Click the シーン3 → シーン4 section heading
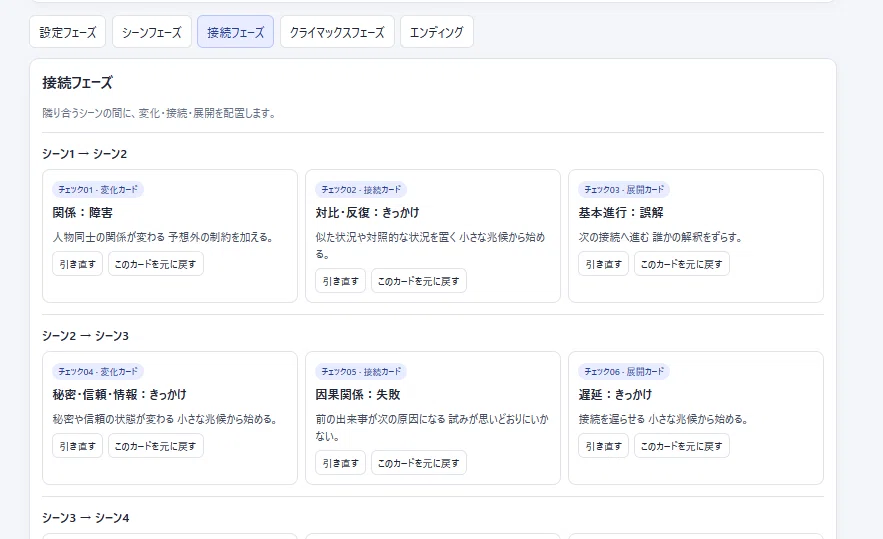Image resolution: width=883 pixels, height=539 pixels. [86, 518]
